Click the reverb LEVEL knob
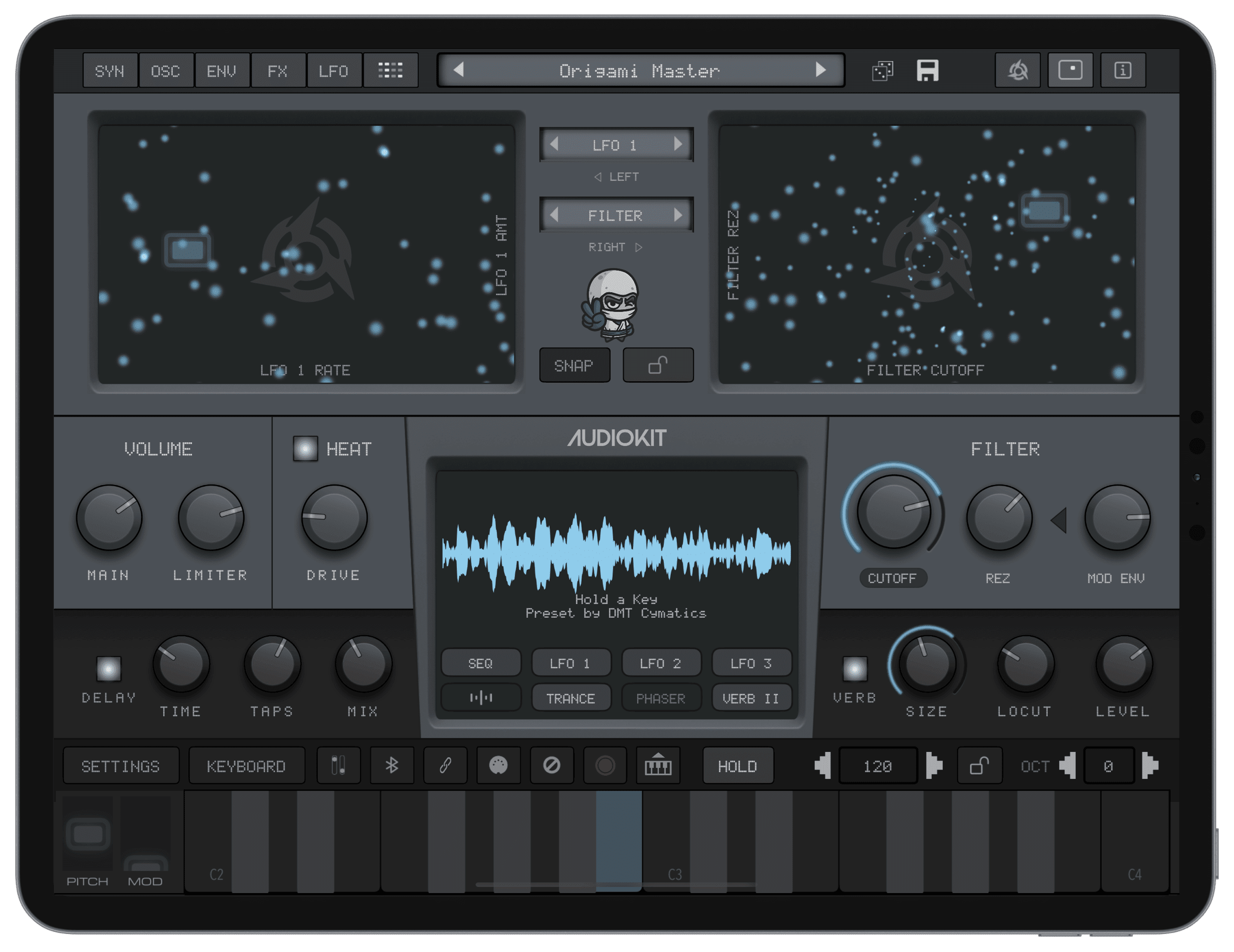Screen dimensions: 1234x952 (1123, 664)
